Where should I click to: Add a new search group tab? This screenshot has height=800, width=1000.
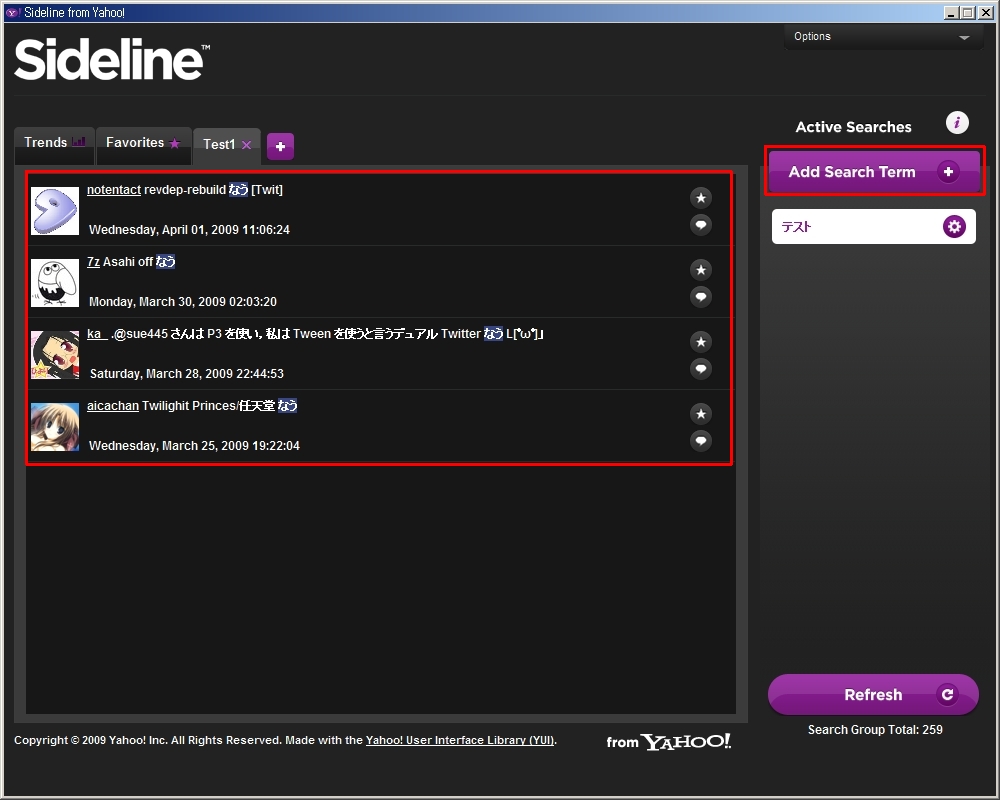coord(280,147)
